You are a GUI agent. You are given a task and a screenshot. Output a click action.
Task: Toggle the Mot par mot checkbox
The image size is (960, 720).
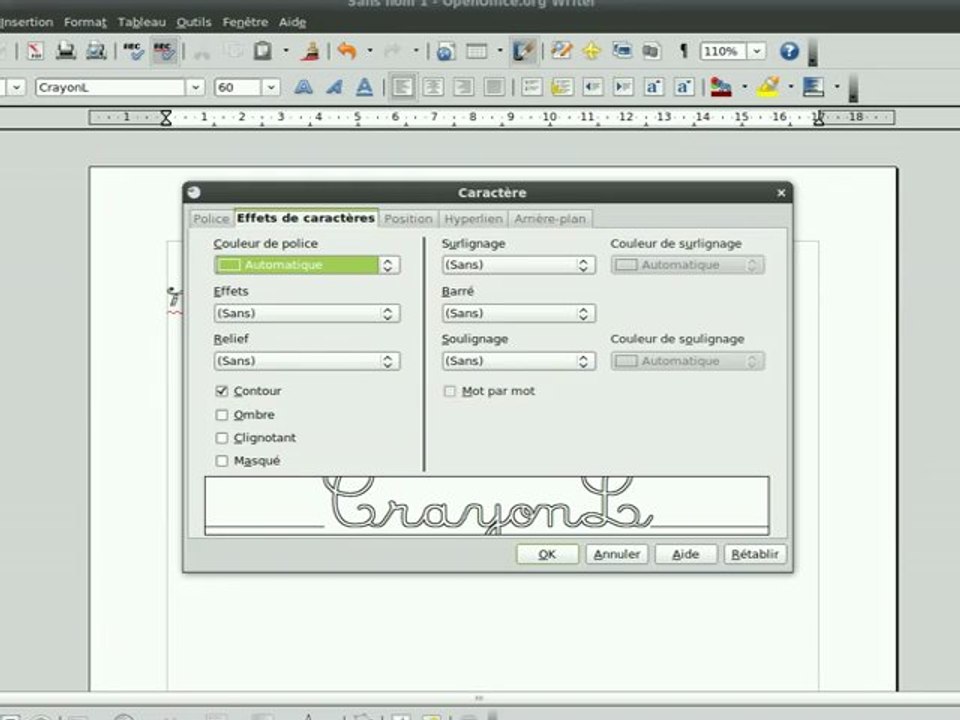click(449, 391)
